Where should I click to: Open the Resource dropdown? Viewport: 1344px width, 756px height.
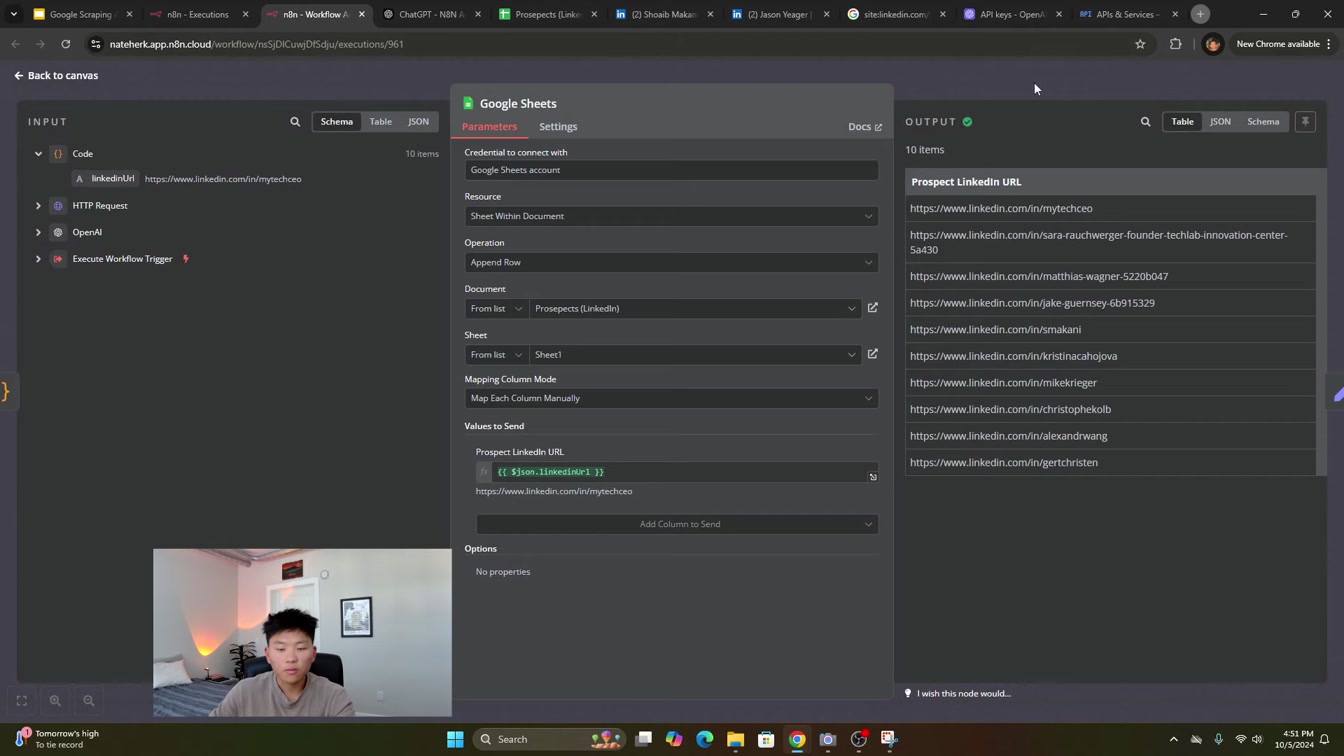pos(671,216)
